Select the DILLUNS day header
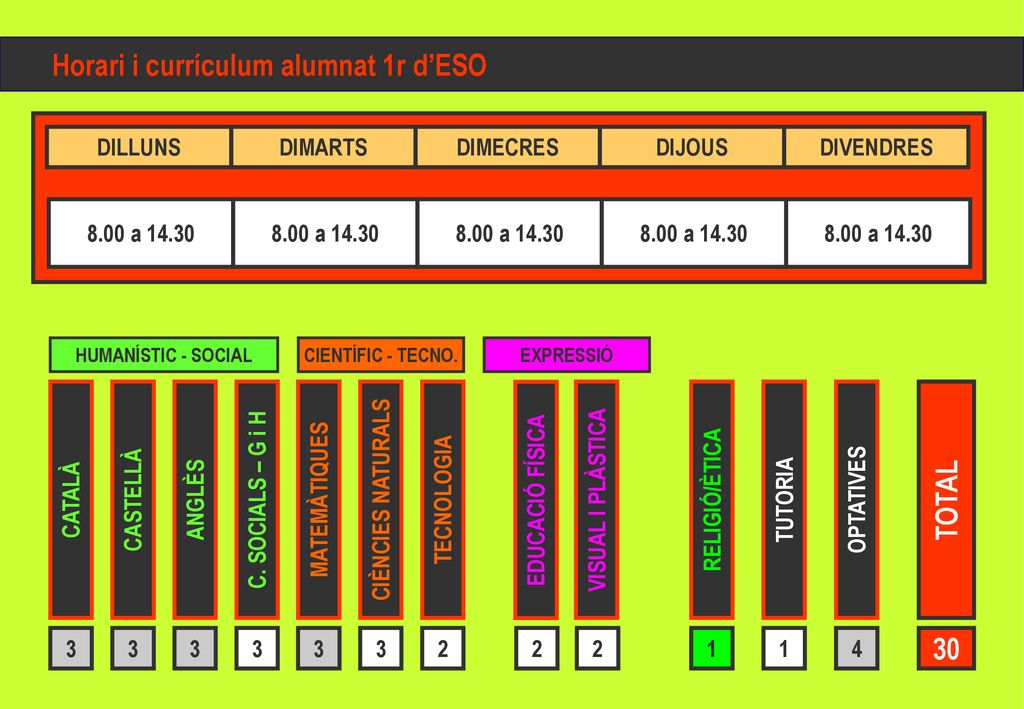This screenshot has height=709, width=1024. [138, 147]
